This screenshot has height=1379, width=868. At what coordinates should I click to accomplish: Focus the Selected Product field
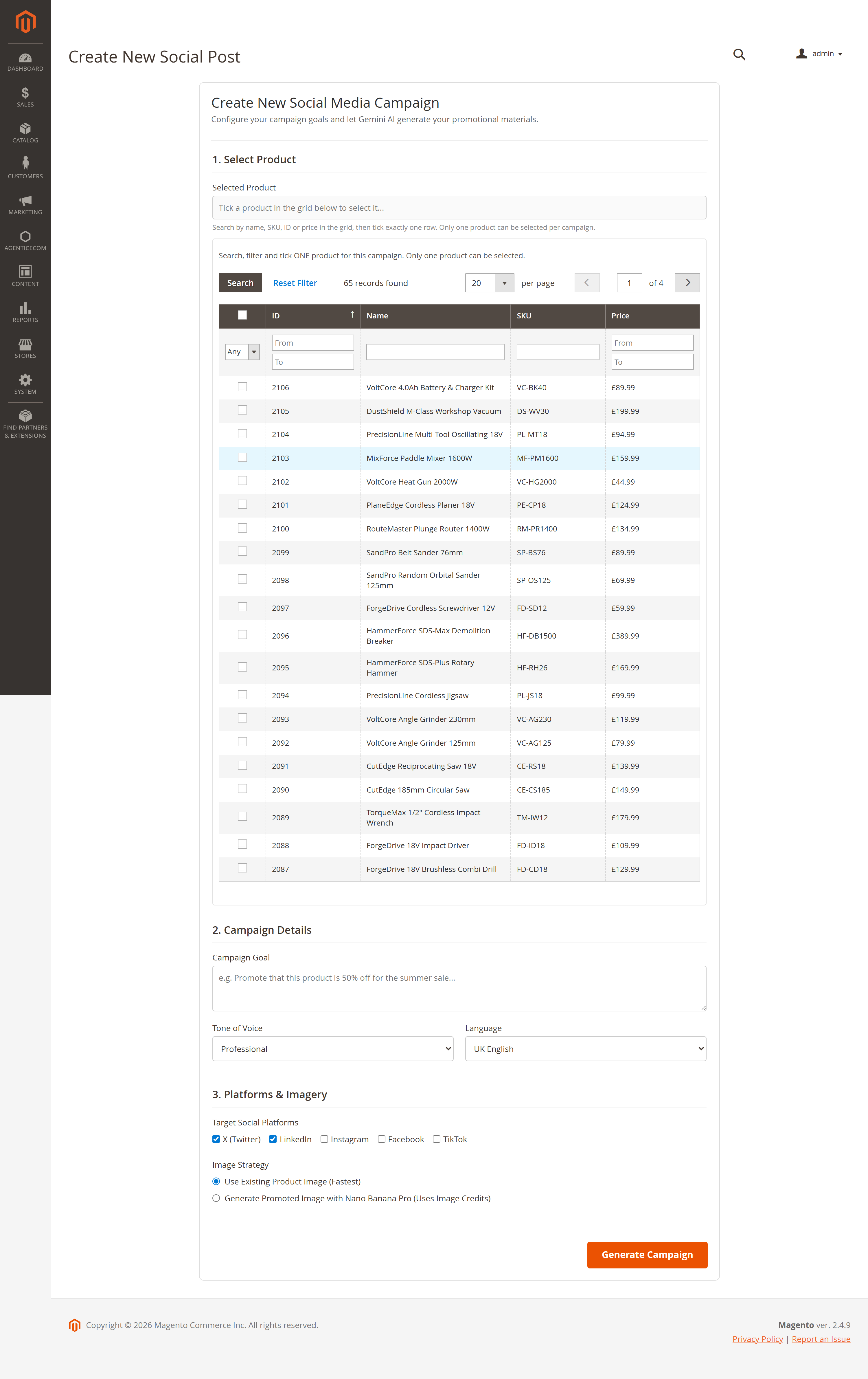[x=459, y=207]
